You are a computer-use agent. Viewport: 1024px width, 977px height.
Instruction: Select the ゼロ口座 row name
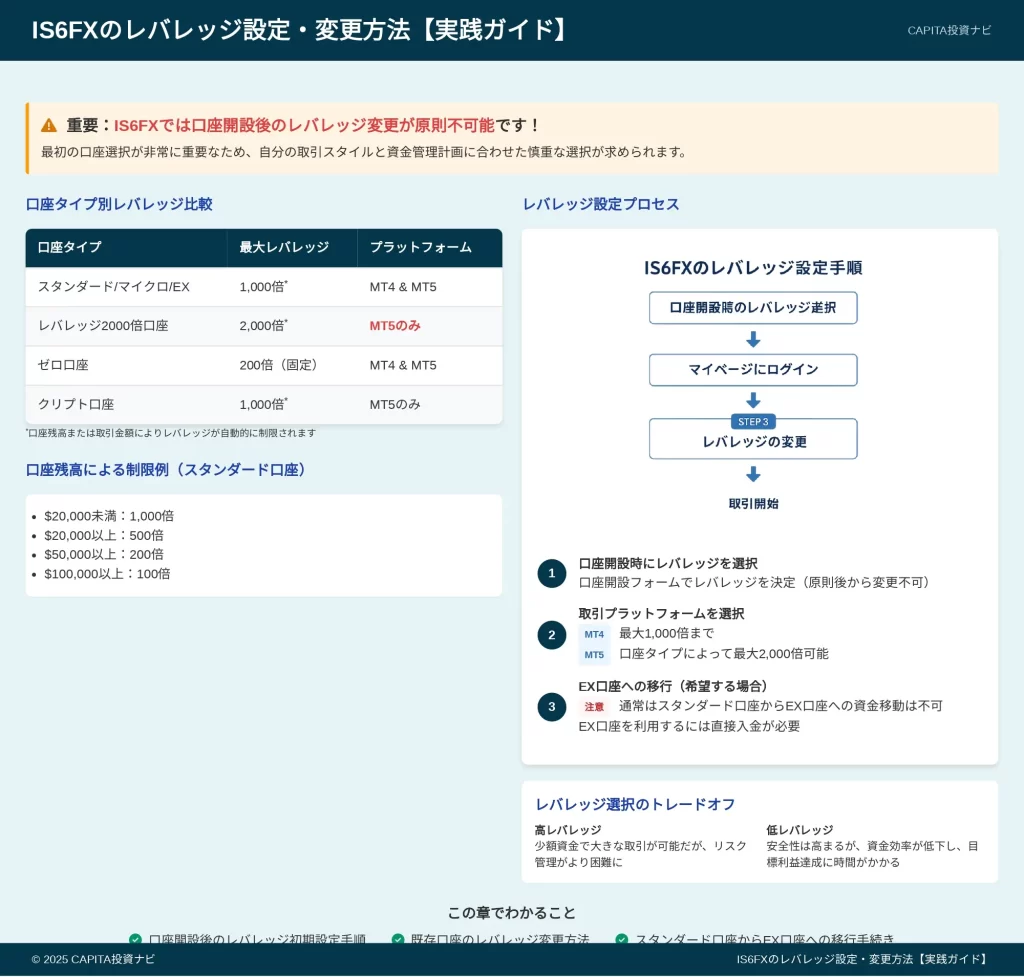pyautogui.click(x=63, y=365)
